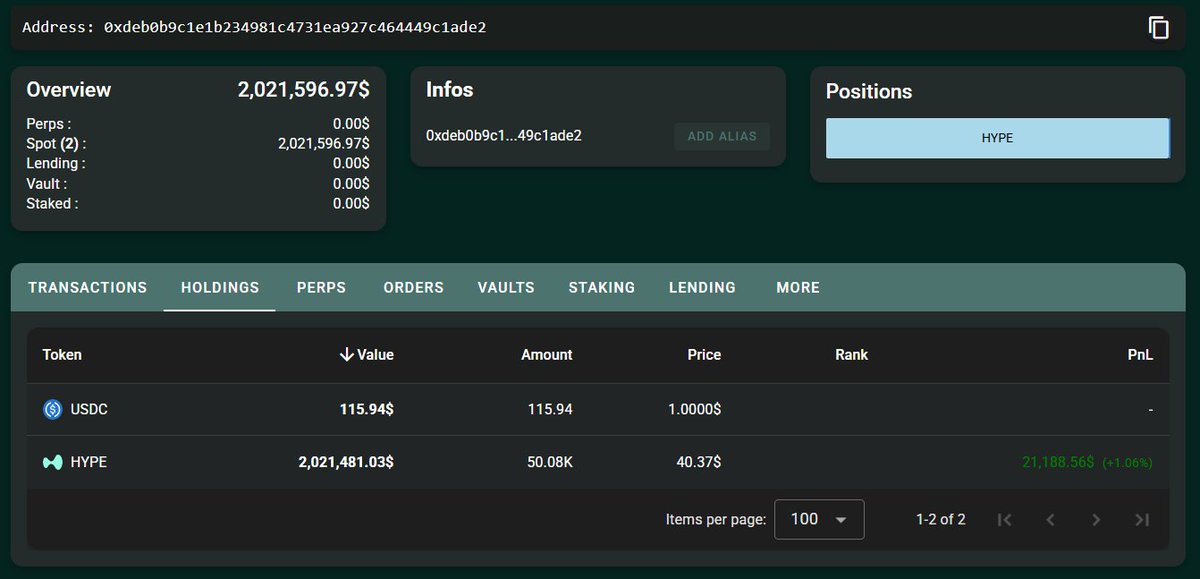
Task: Open the Staking tab
Action: point(602,287)
